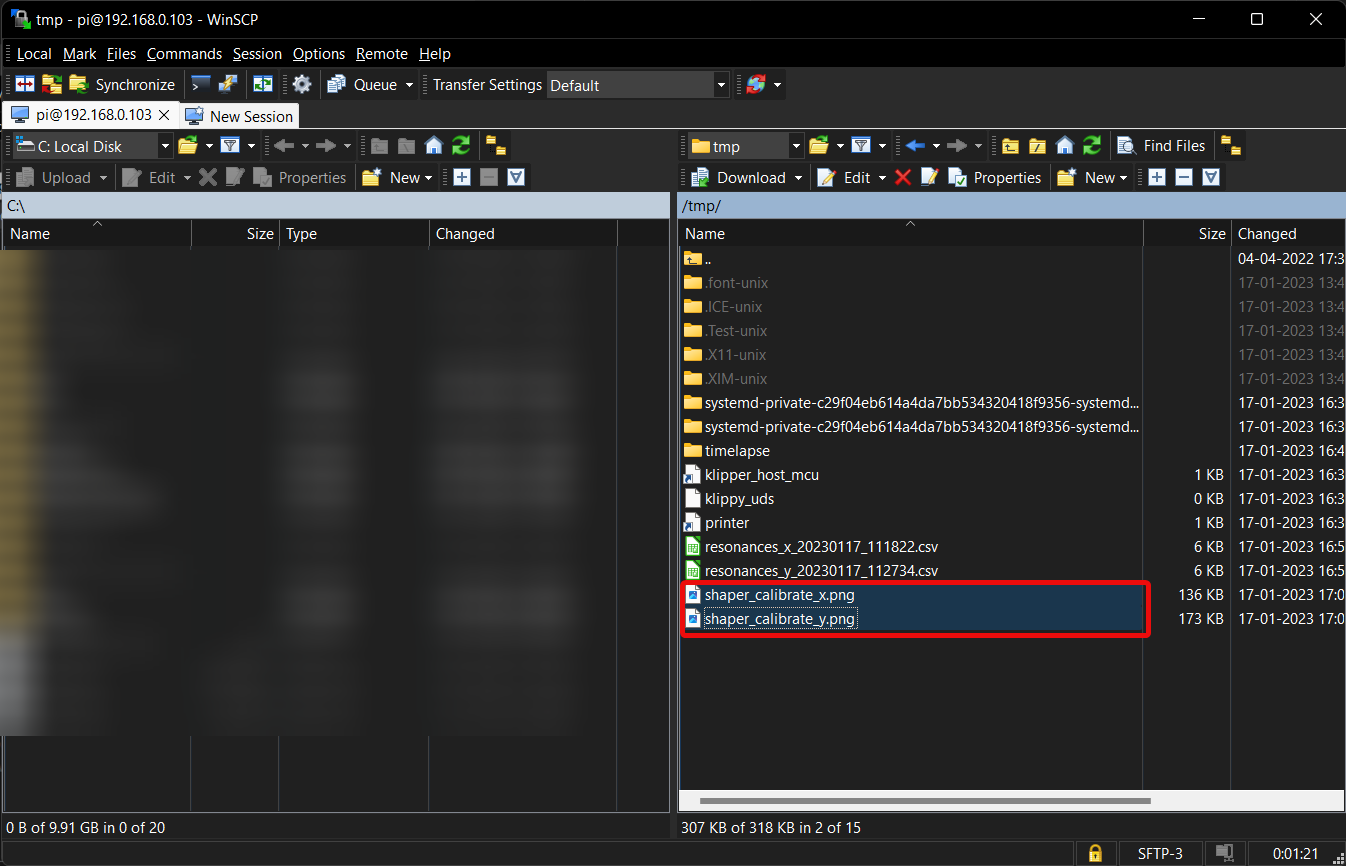Open the Mark menu
Viewport: 1346px width, 866px height.
pos(80,54)
